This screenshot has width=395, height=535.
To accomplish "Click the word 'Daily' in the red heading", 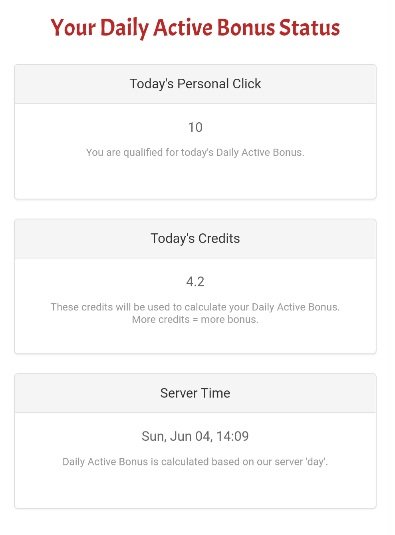I will click(124, 29).
